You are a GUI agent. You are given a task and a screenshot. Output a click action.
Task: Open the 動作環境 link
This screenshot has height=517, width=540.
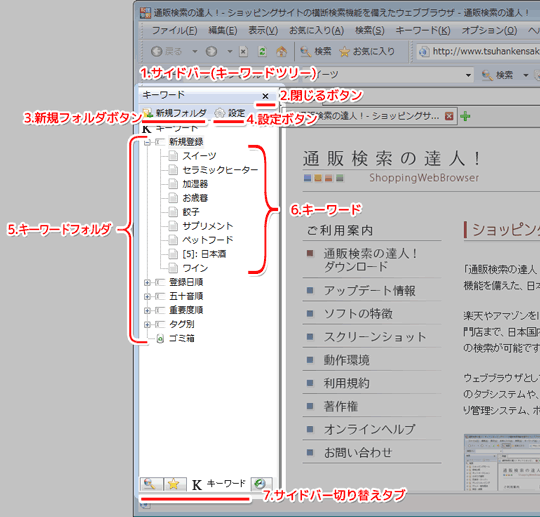[x=346, y=360]
